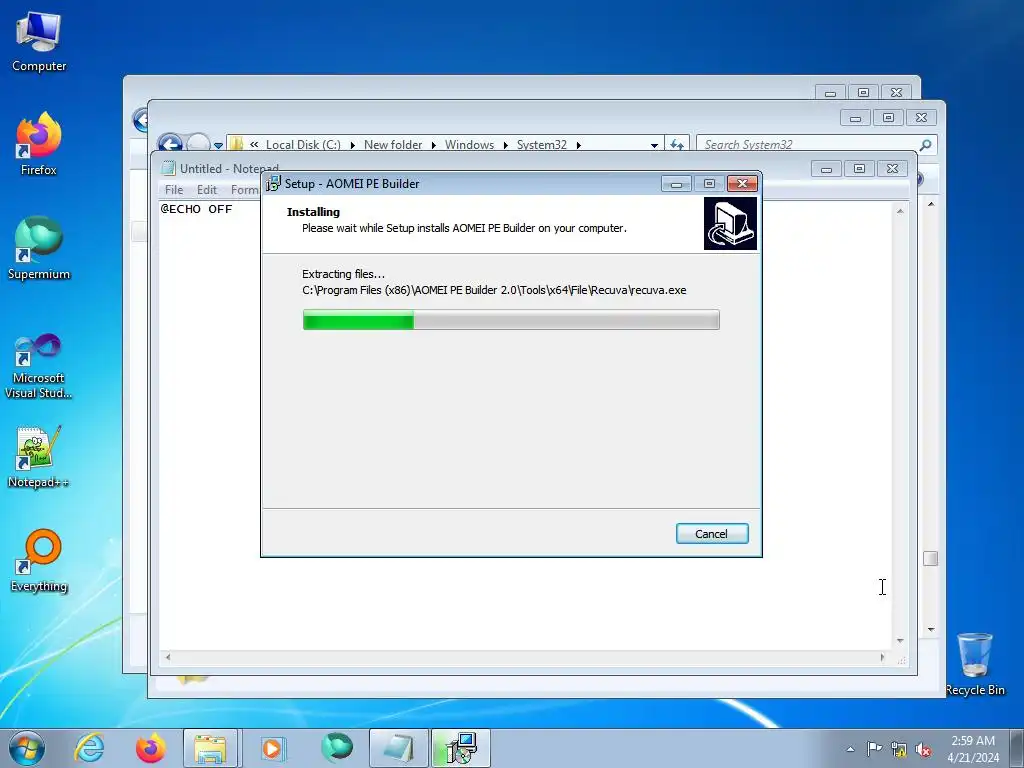Viewport: 1024px width, 768px height.
Task: Click System32 breadcrumb in address bar
Action: [x=542, y=144]
